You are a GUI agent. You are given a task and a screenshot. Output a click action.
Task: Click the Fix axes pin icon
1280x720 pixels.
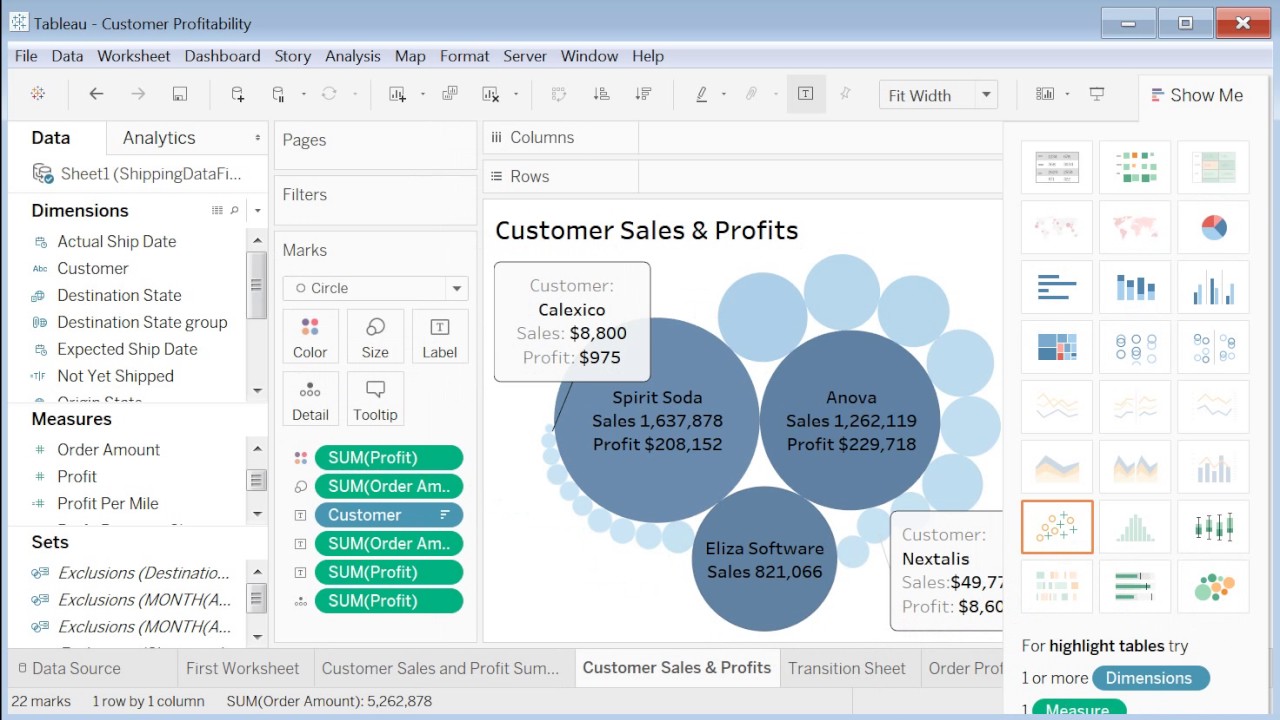845,94
